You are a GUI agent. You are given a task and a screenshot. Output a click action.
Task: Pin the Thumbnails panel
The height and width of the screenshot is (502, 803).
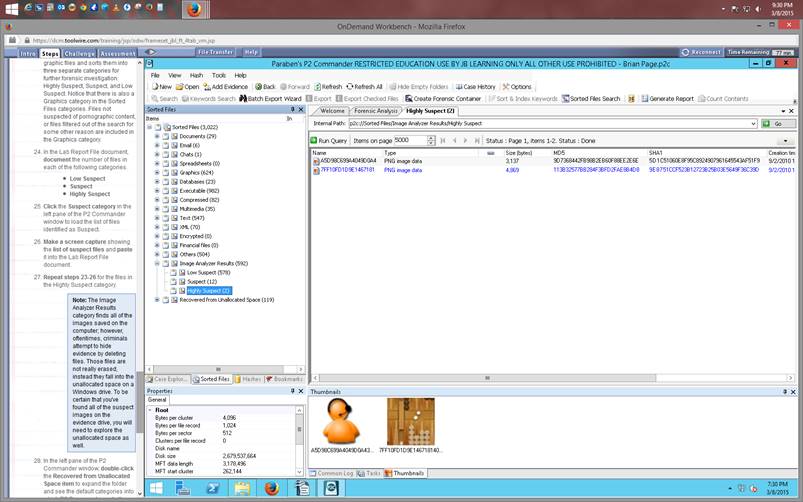coord(785,392)
